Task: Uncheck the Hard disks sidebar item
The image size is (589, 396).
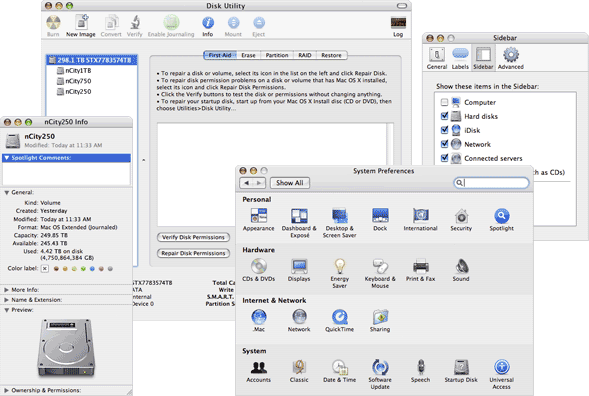Action: point(444,116)
